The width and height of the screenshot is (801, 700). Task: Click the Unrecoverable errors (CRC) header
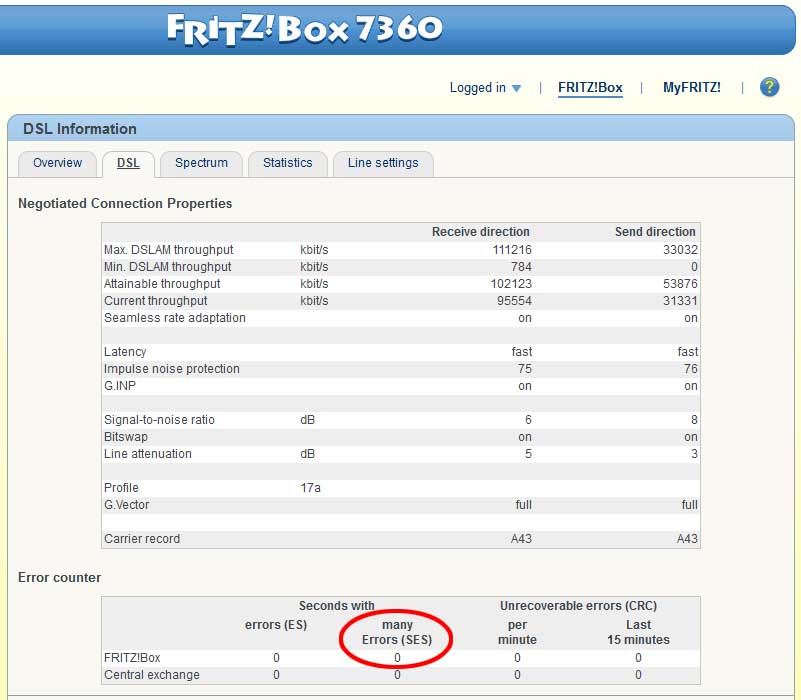point(578,606)
